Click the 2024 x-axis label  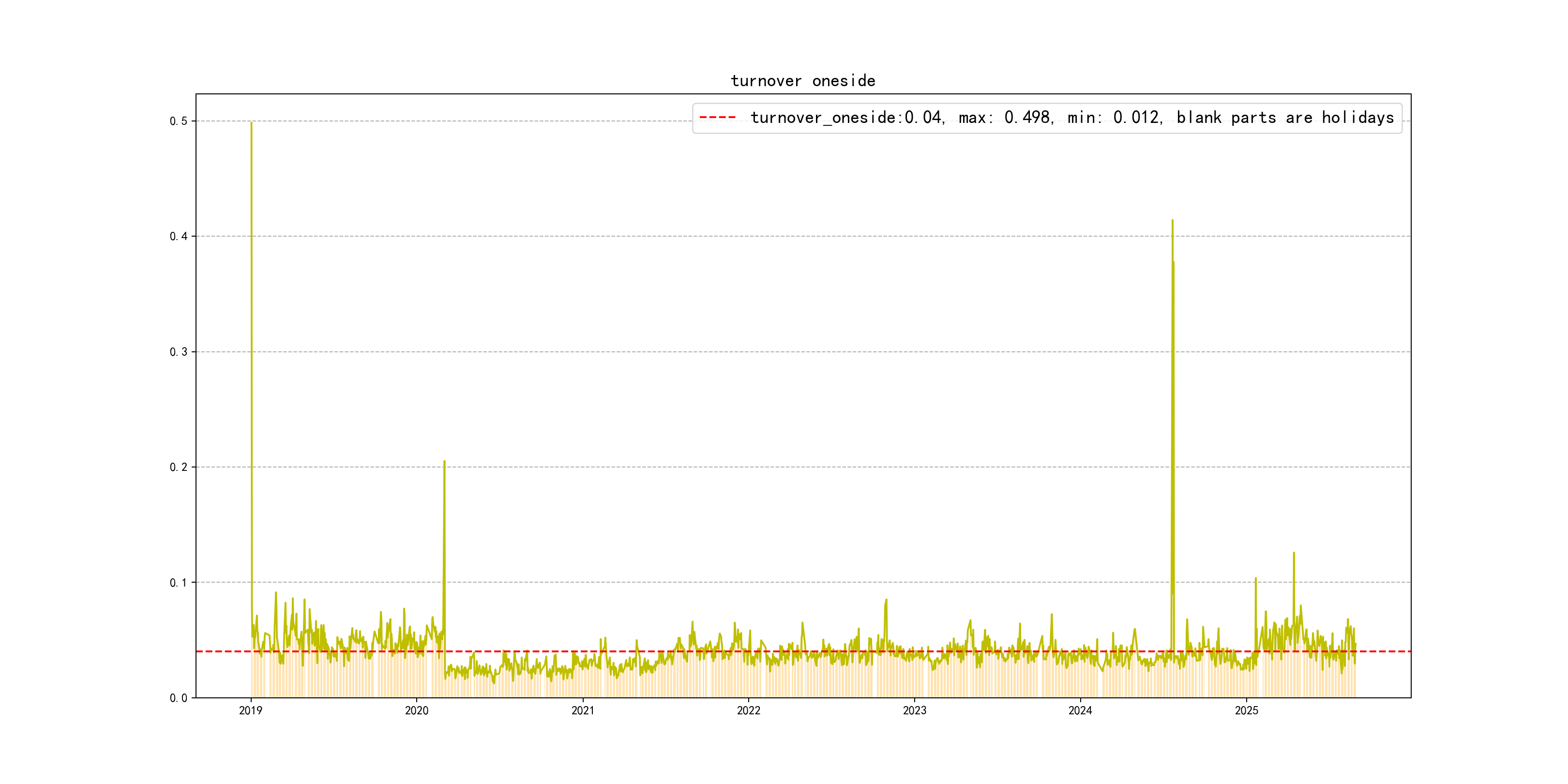pyautogui.click(x=1080, y=710)
